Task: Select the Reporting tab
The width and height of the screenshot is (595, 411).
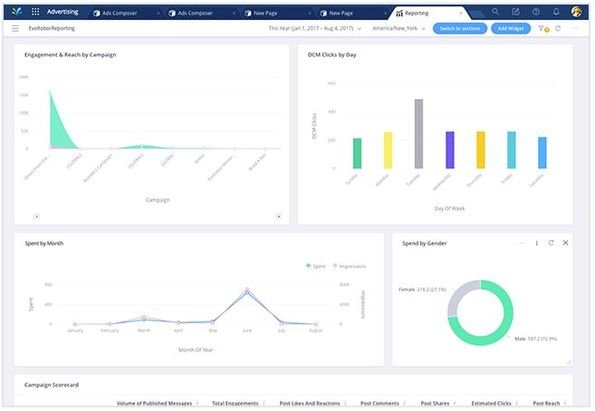Action: coord(429,13)
